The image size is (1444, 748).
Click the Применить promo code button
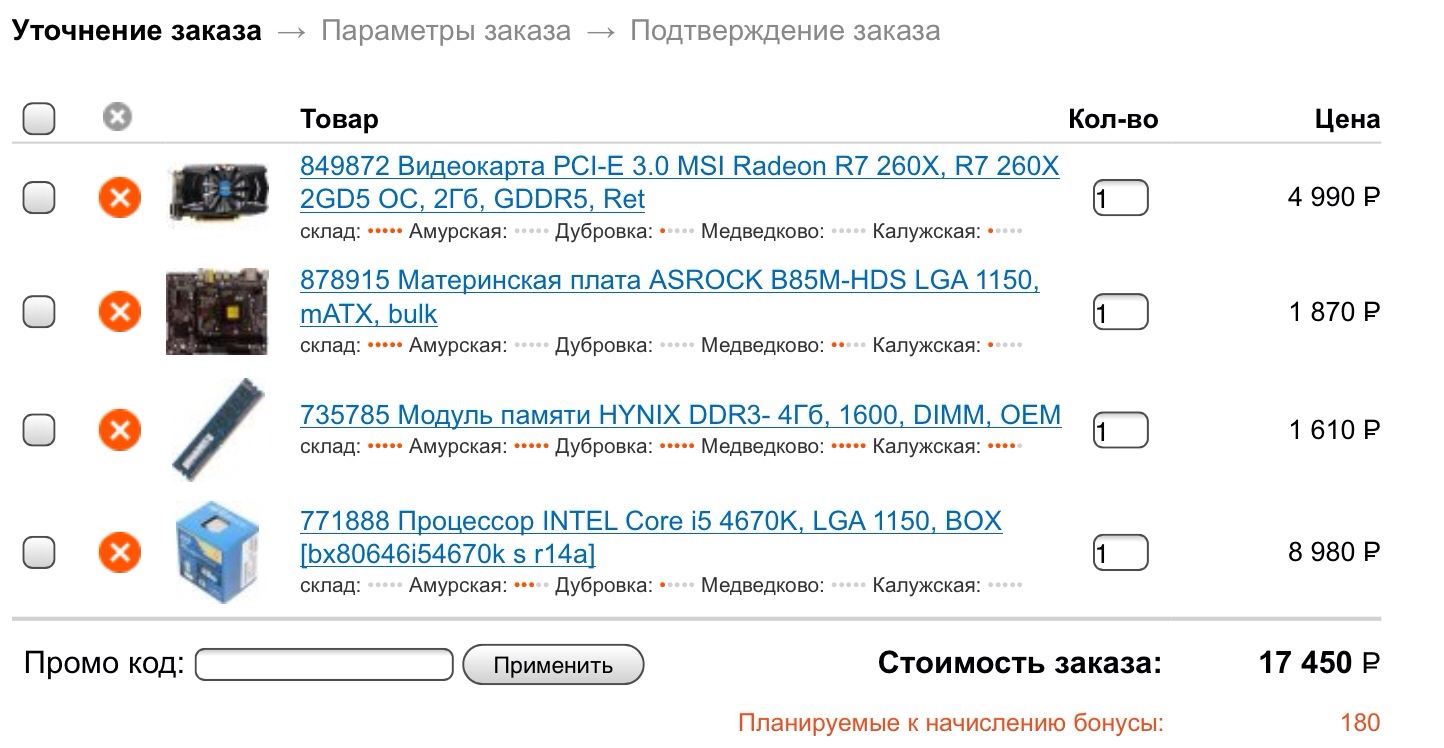click(553, 665)
